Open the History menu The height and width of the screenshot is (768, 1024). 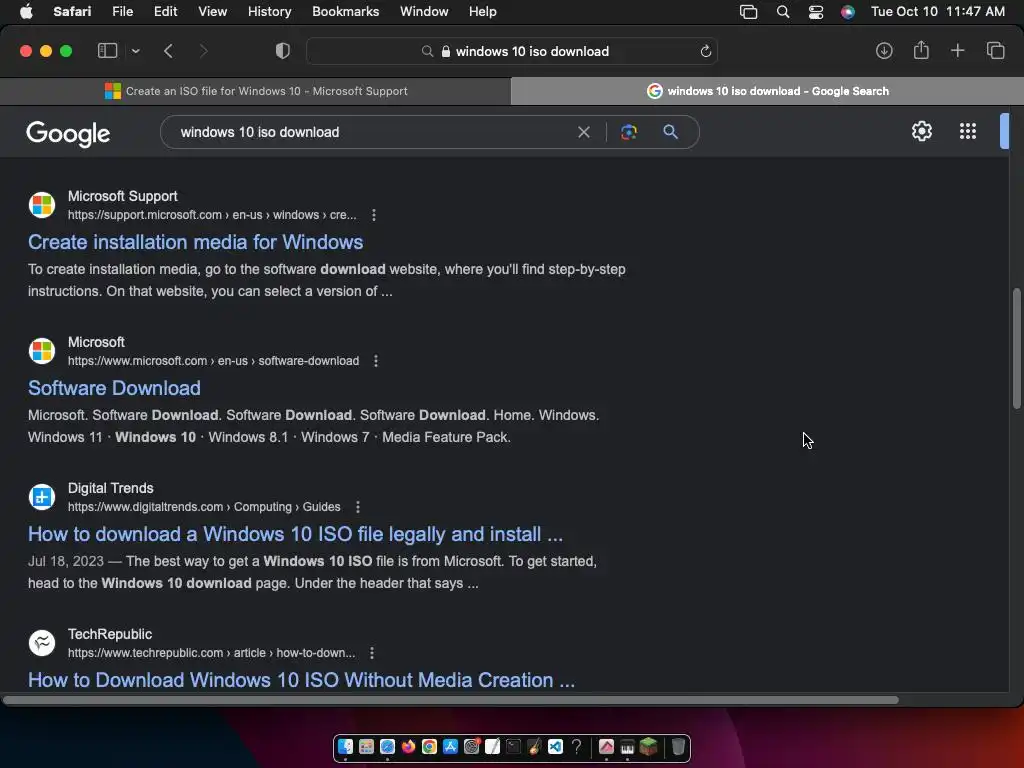[x=269, y=12]
